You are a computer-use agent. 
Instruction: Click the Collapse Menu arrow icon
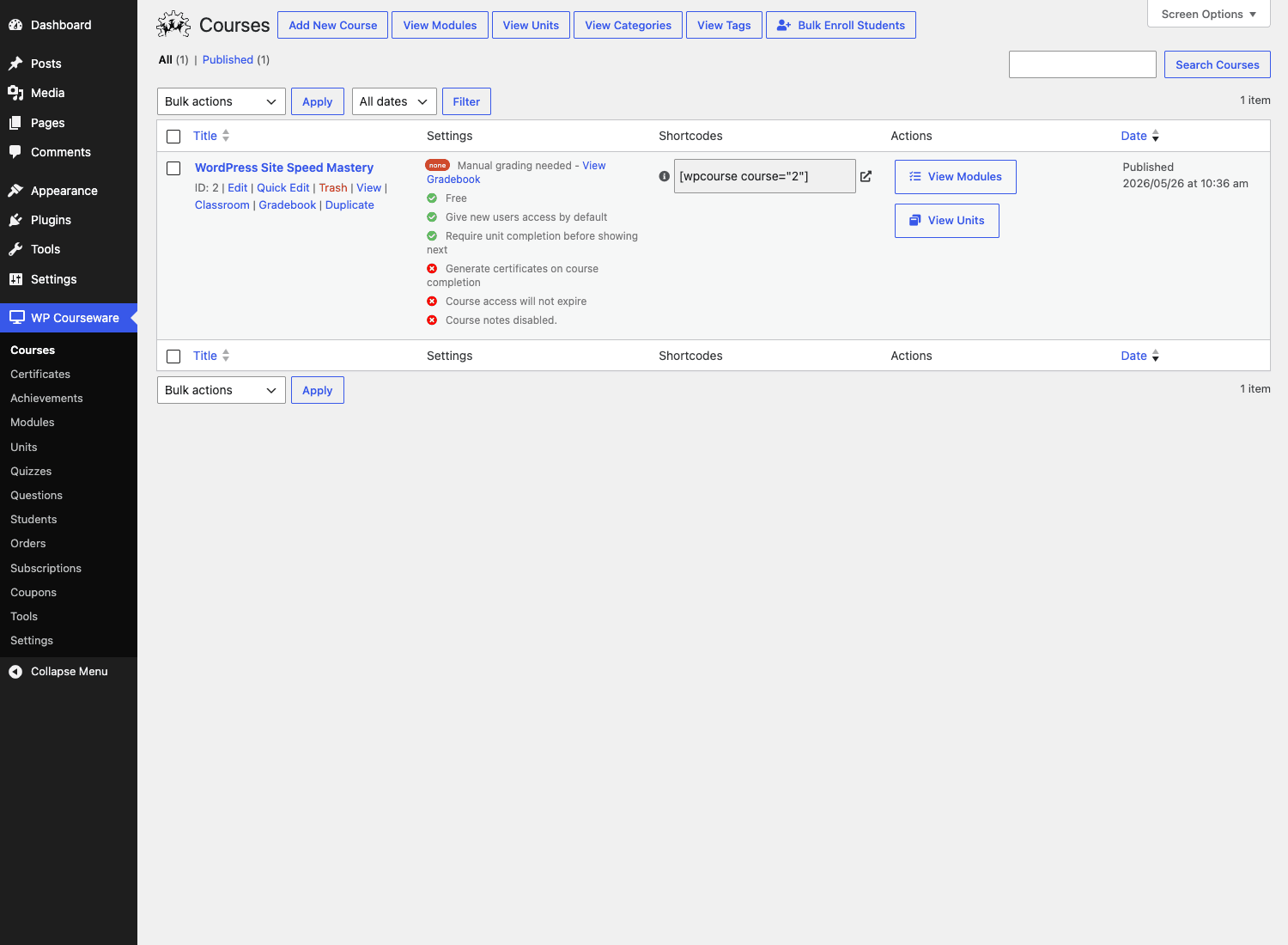point(15,672)
